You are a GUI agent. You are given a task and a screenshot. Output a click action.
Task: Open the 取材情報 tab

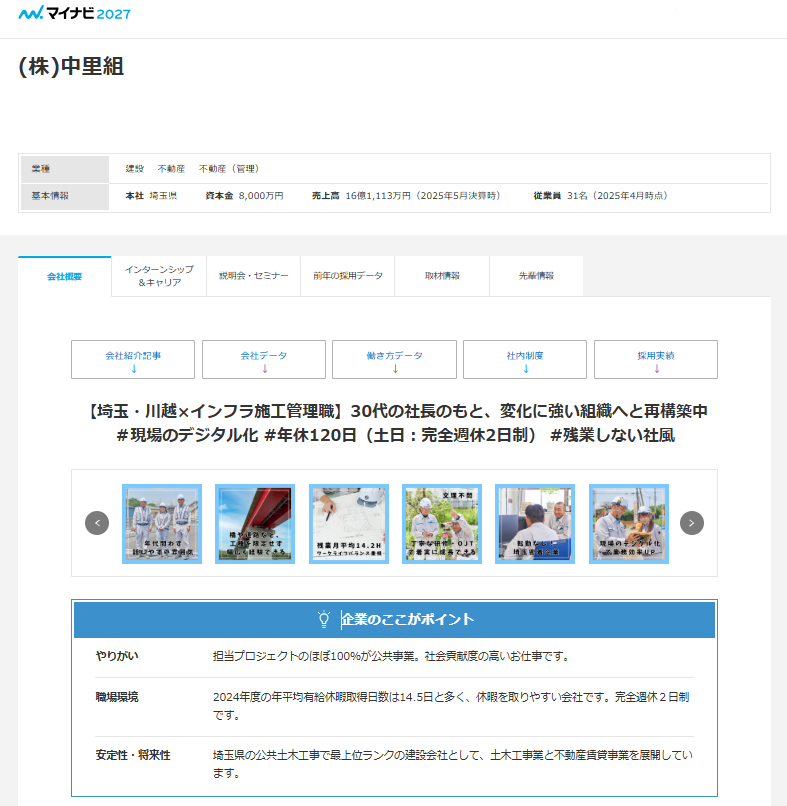442,276
